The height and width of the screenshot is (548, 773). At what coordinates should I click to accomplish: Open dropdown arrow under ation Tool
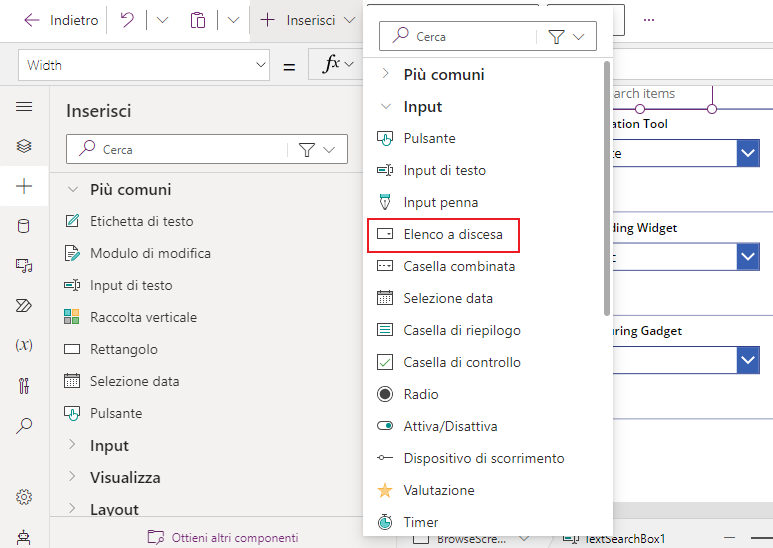[748, 153]
